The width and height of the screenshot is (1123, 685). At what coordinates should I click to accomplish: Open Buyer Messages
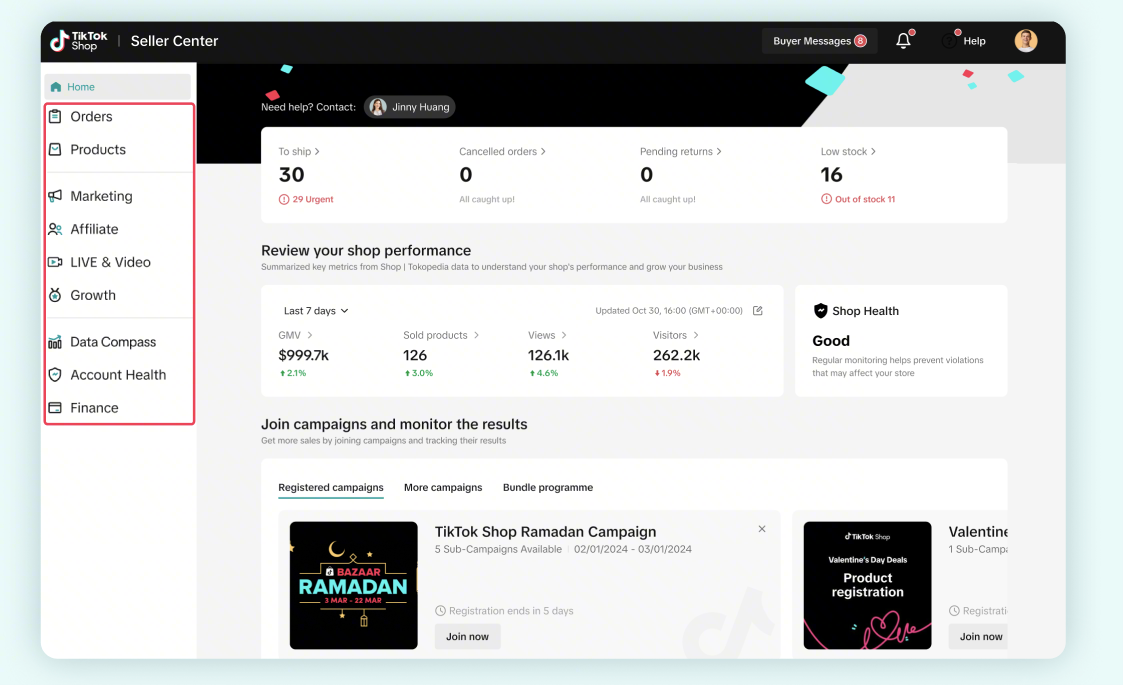coord(819,41)
